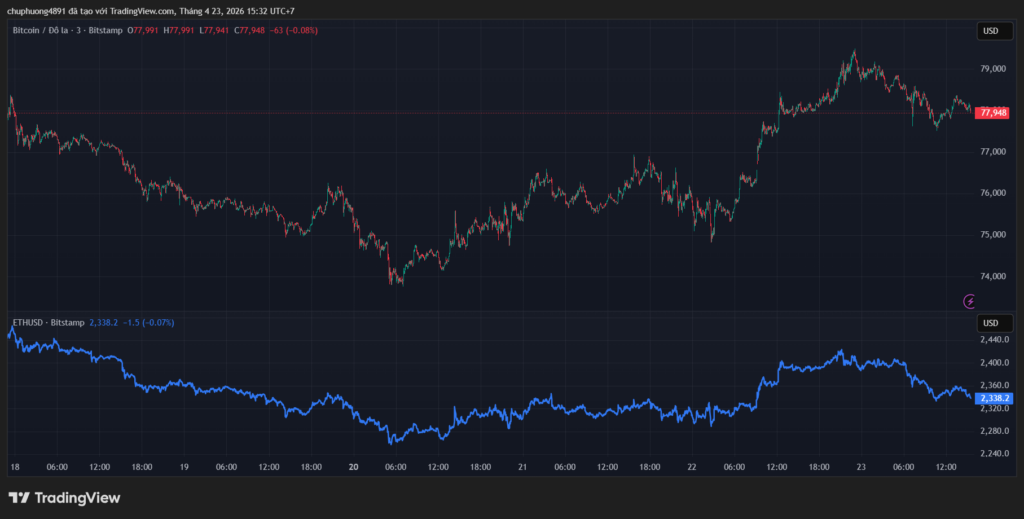Select date 20 on the time axis
Screen dimensions: 1024x519
coord(353,467)
